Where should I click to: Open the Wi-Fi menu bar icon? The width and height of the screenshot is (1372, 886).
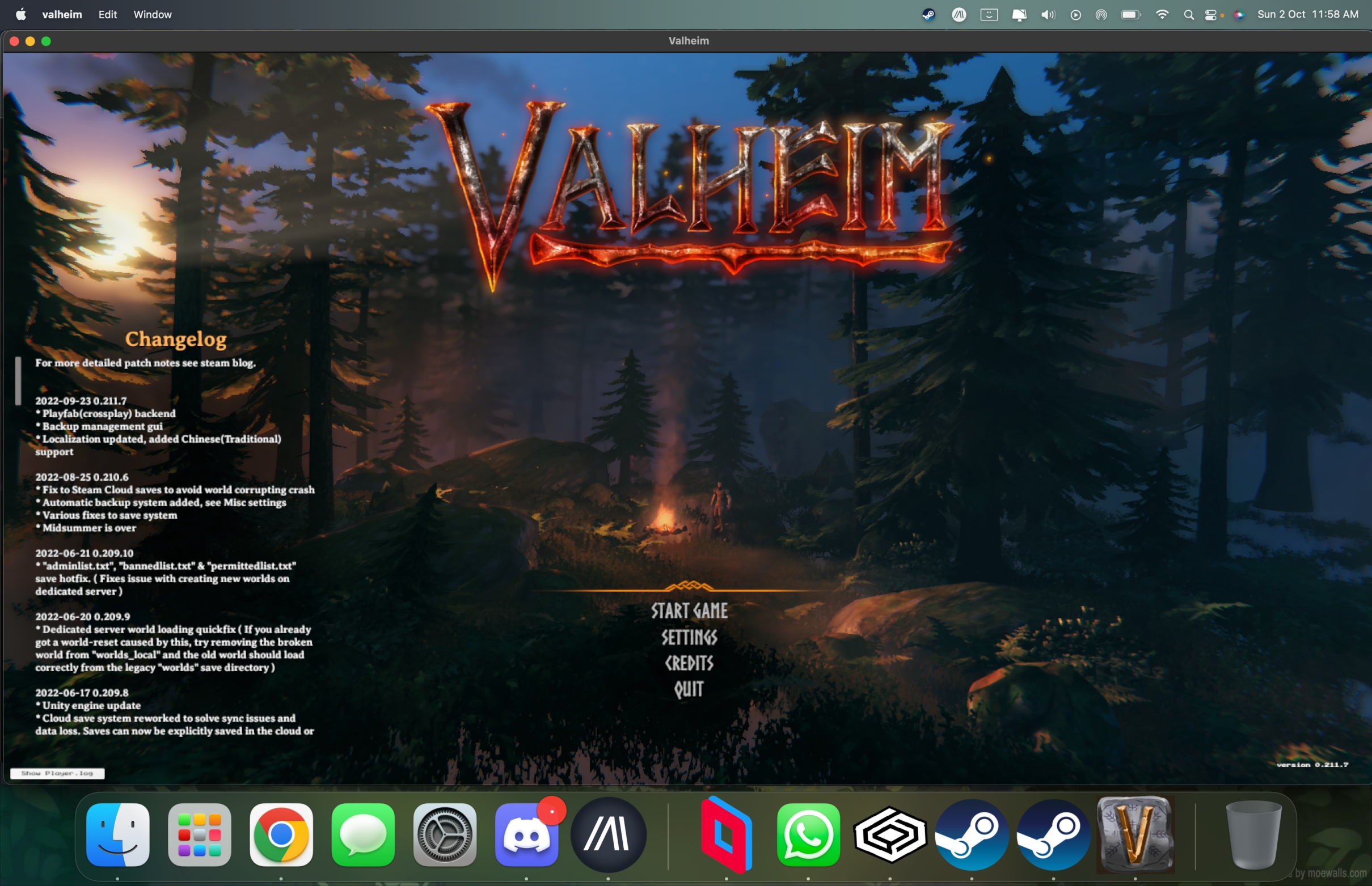click(x=1163, y=14)
